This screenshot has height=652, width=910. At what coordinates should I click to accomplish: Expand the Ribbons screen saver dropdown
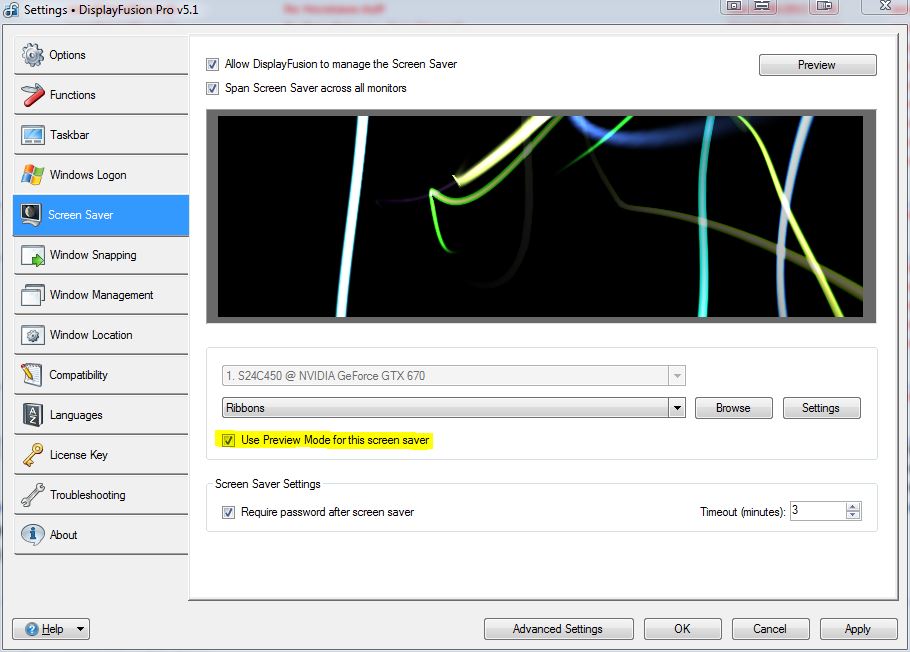pyautogui.click(x=677, y=408)
